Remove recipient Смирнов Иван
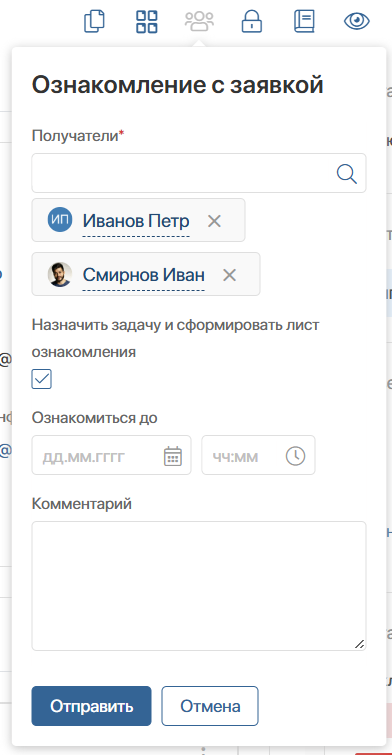 tap(229, 275)
